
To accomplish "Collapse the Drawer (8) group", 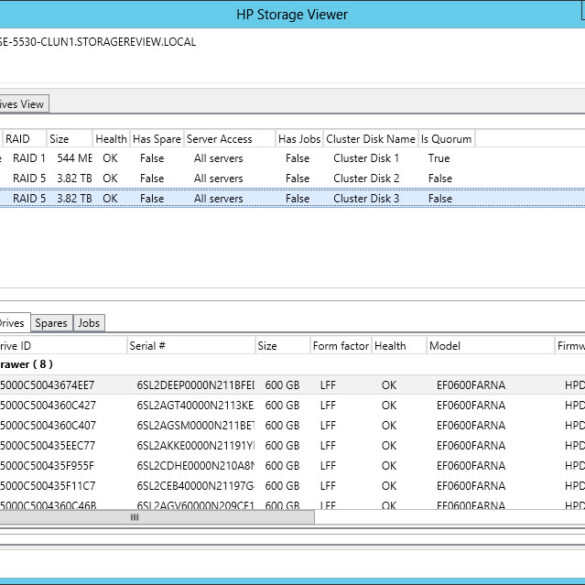I will point(26,365).
